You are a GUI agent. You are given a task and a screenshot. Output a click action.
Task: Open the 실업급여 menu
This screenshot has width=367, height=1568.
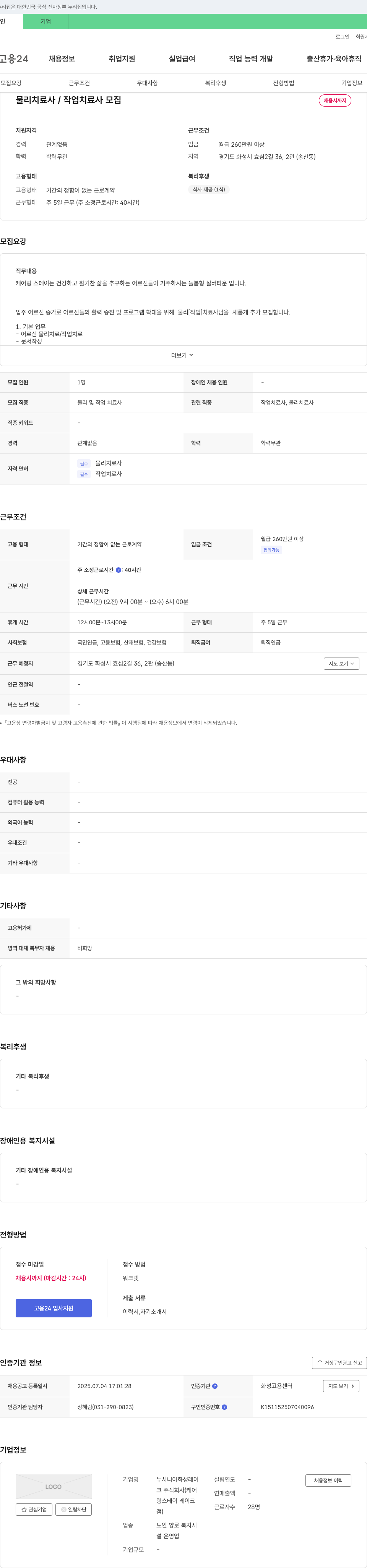[x=182, y=59]
